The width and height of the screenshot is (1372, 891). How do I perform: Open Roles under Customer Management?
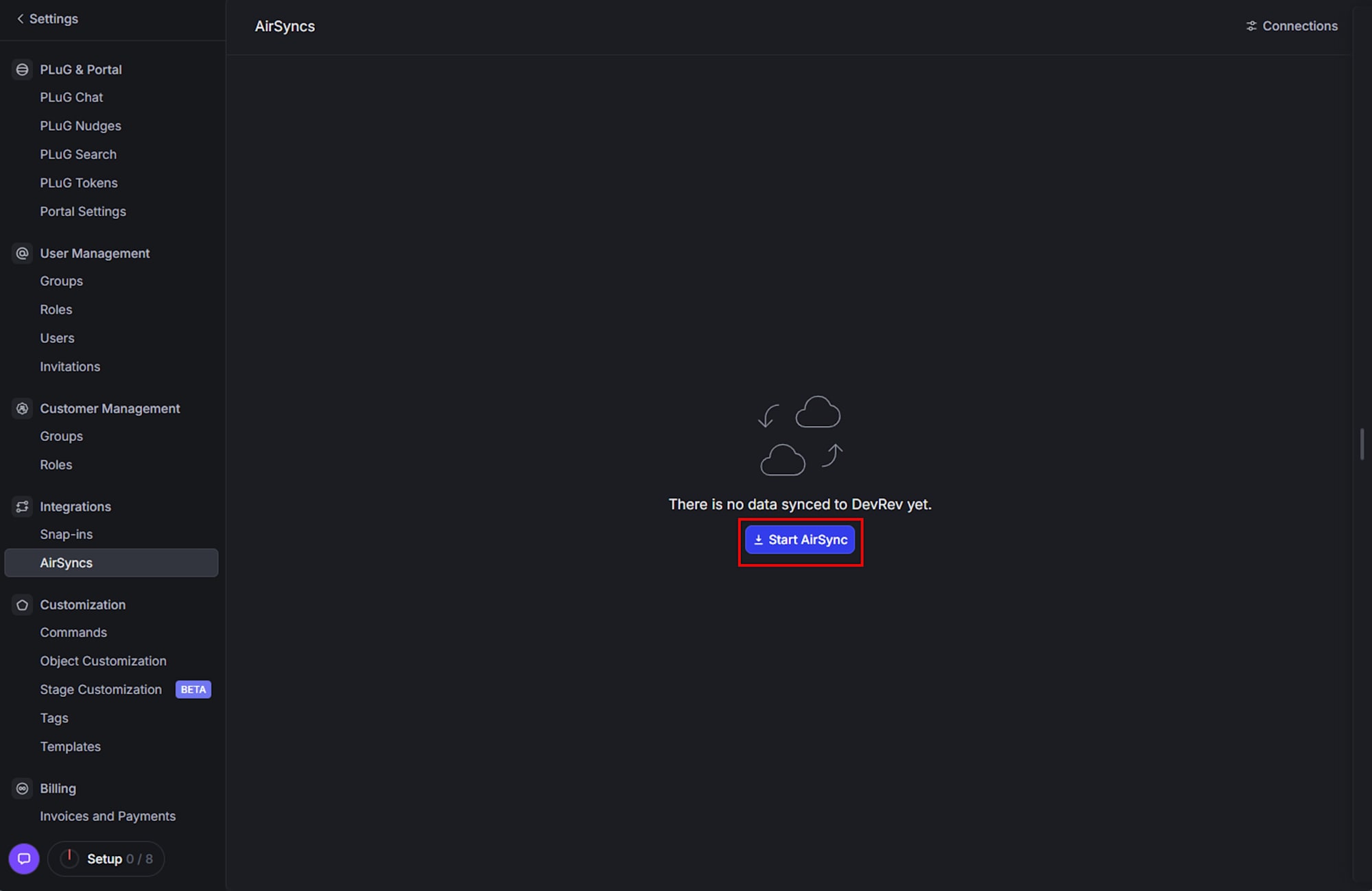(56, 464)
